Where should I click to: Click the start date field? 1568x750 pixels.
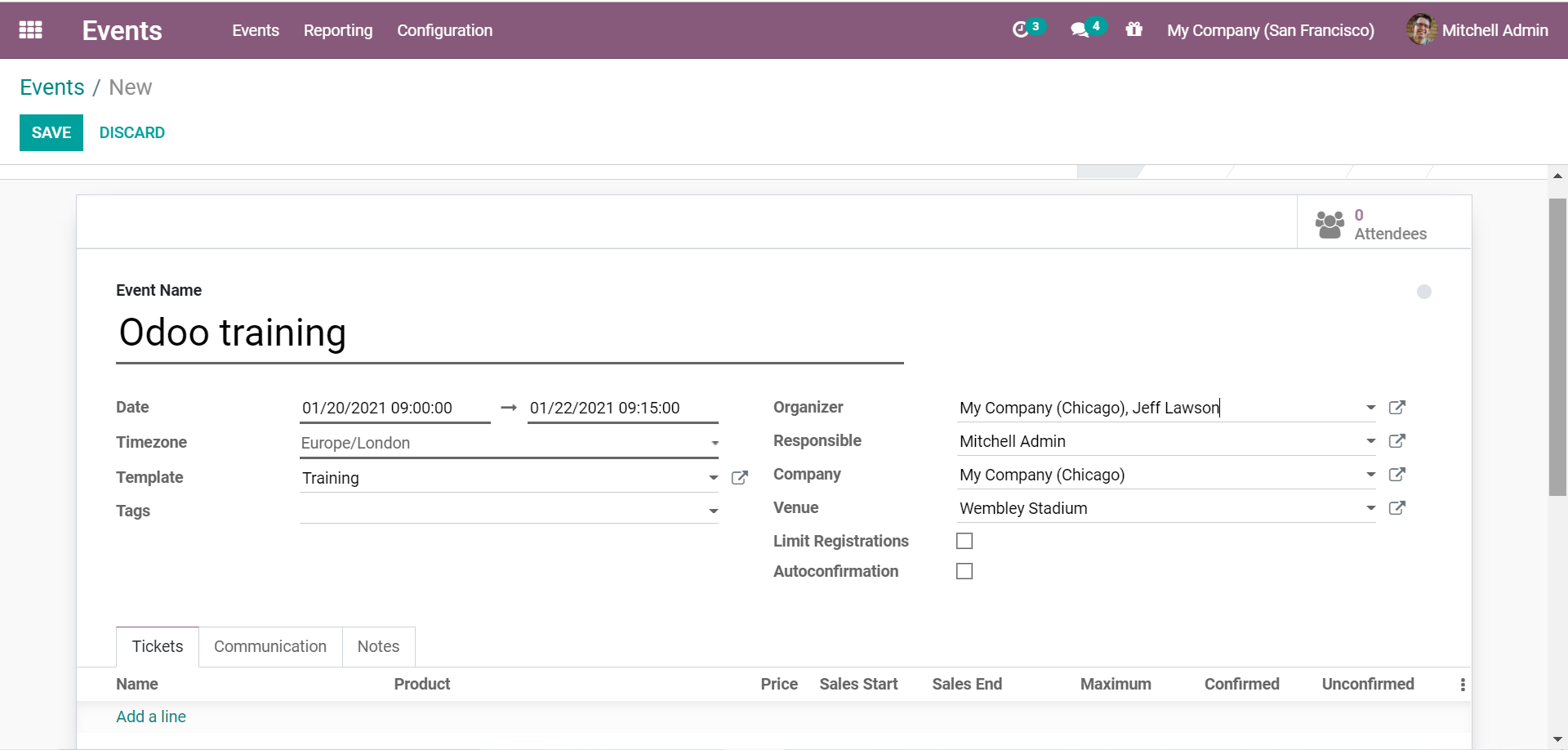[395, 408]
